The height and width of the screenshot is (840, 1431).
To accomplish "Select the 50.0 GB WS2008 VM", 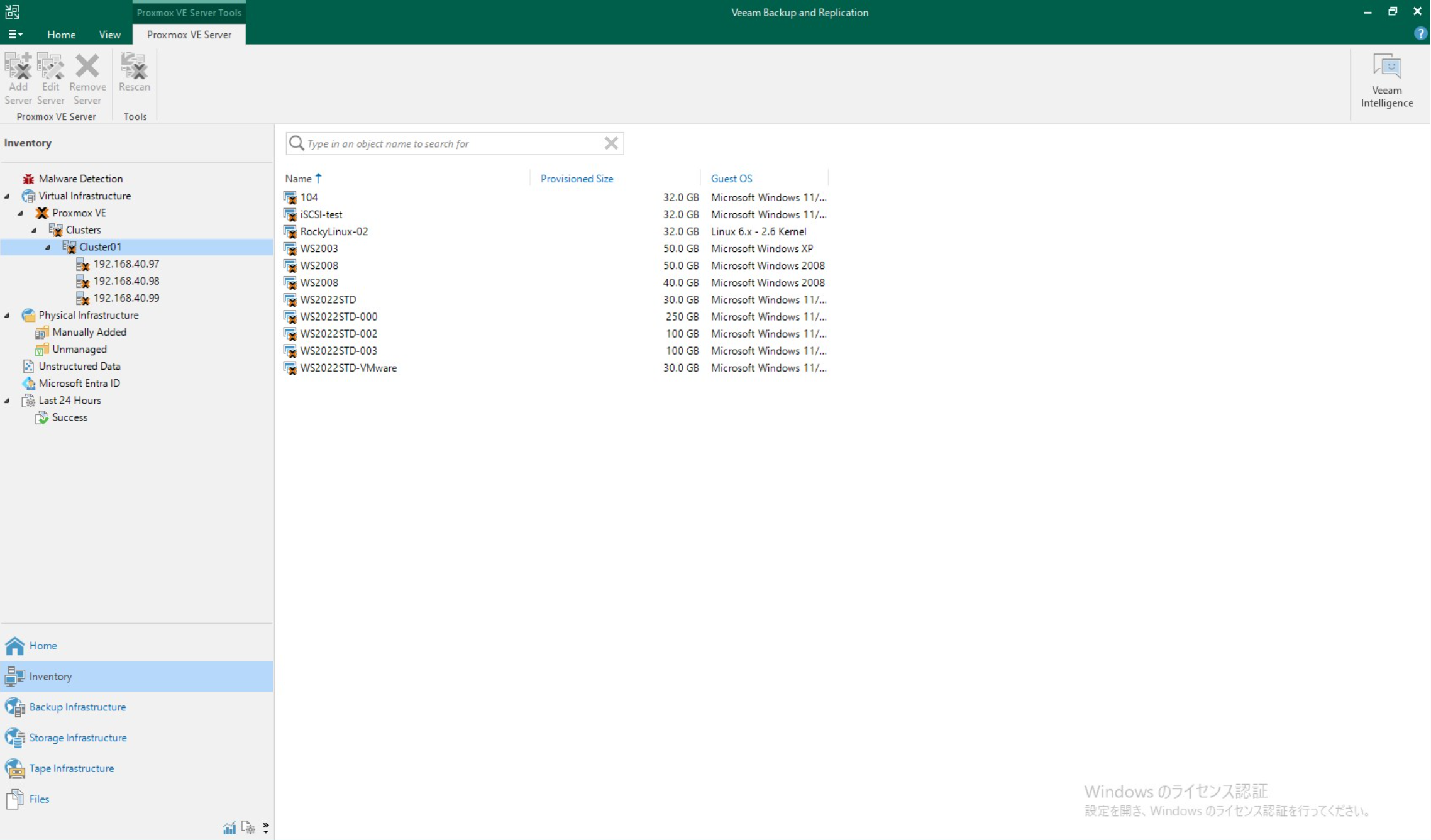I will pyautogui.click(x=319, y=265).
